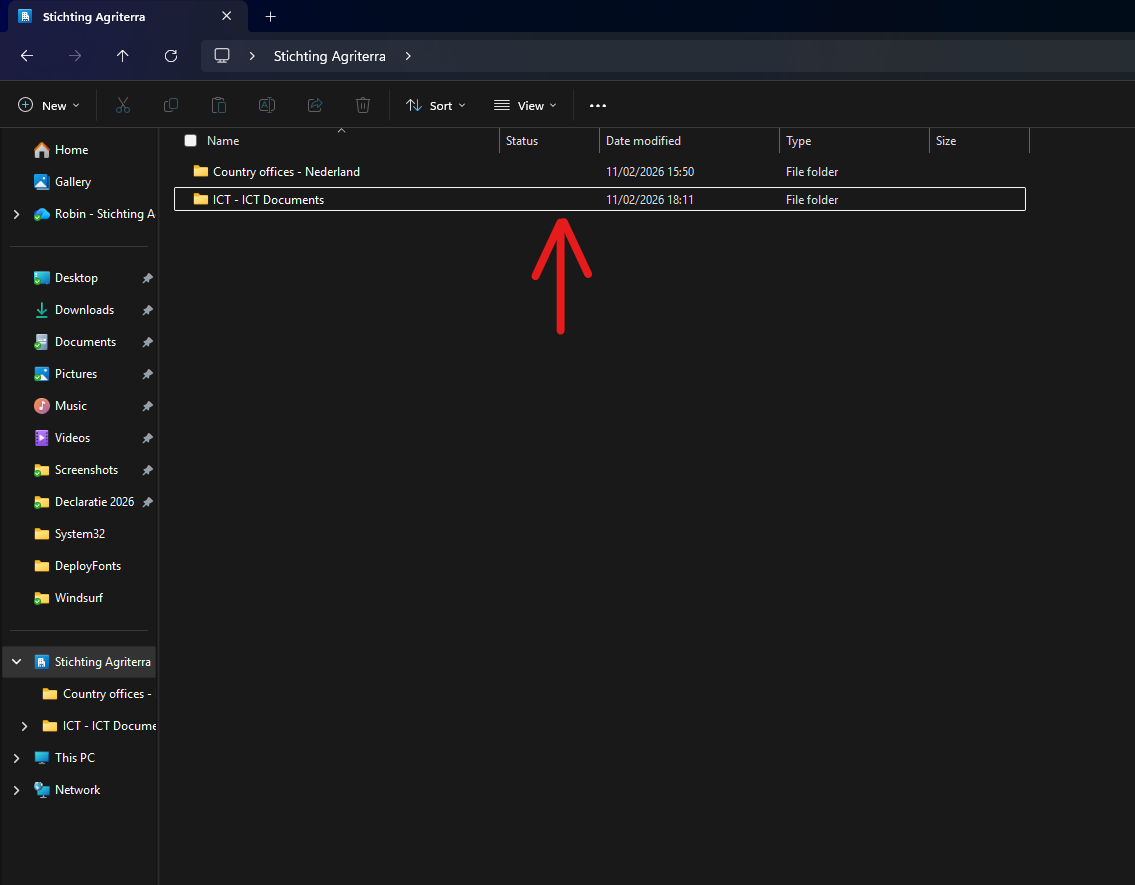Image resolution: width=1135 pixels, height=885 pixels.
Task: Select the ICT - ICT Documents row
Action: [x=600, y=199]
